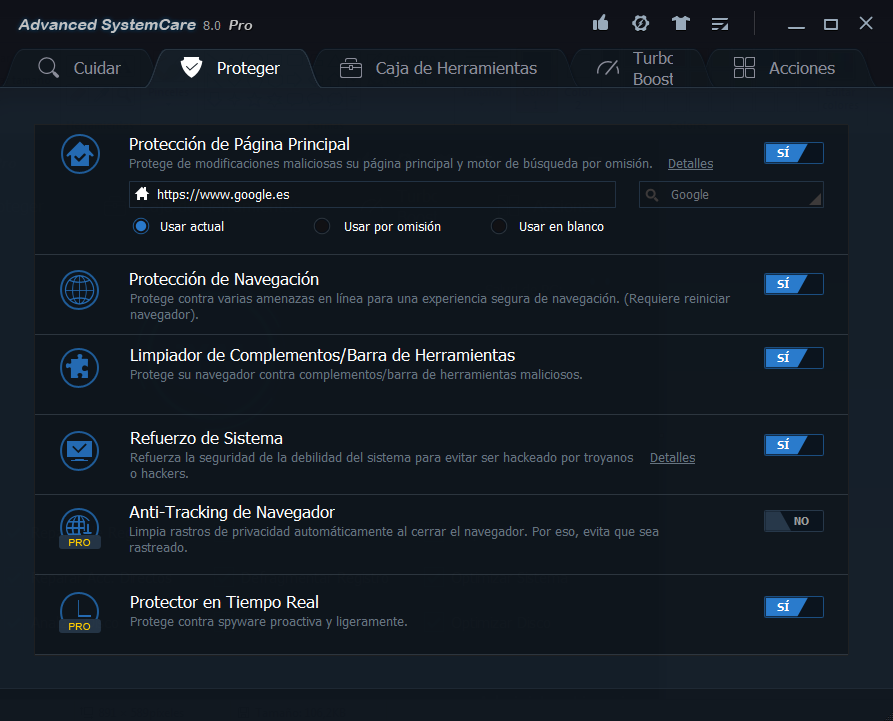
Task: Switch to the Cuidar tab
Action: 80,68
